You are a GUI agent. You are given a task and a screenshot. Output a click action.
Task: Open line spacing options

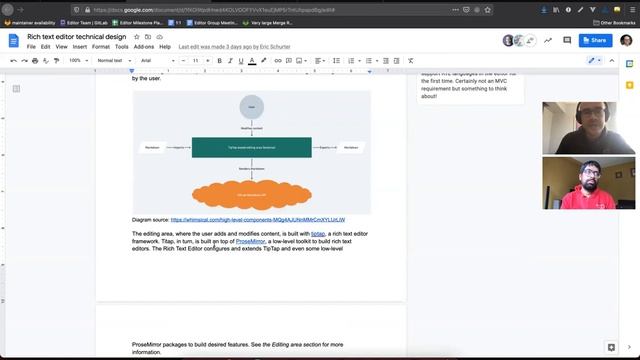pyautogui.click(x=336, y=61)
